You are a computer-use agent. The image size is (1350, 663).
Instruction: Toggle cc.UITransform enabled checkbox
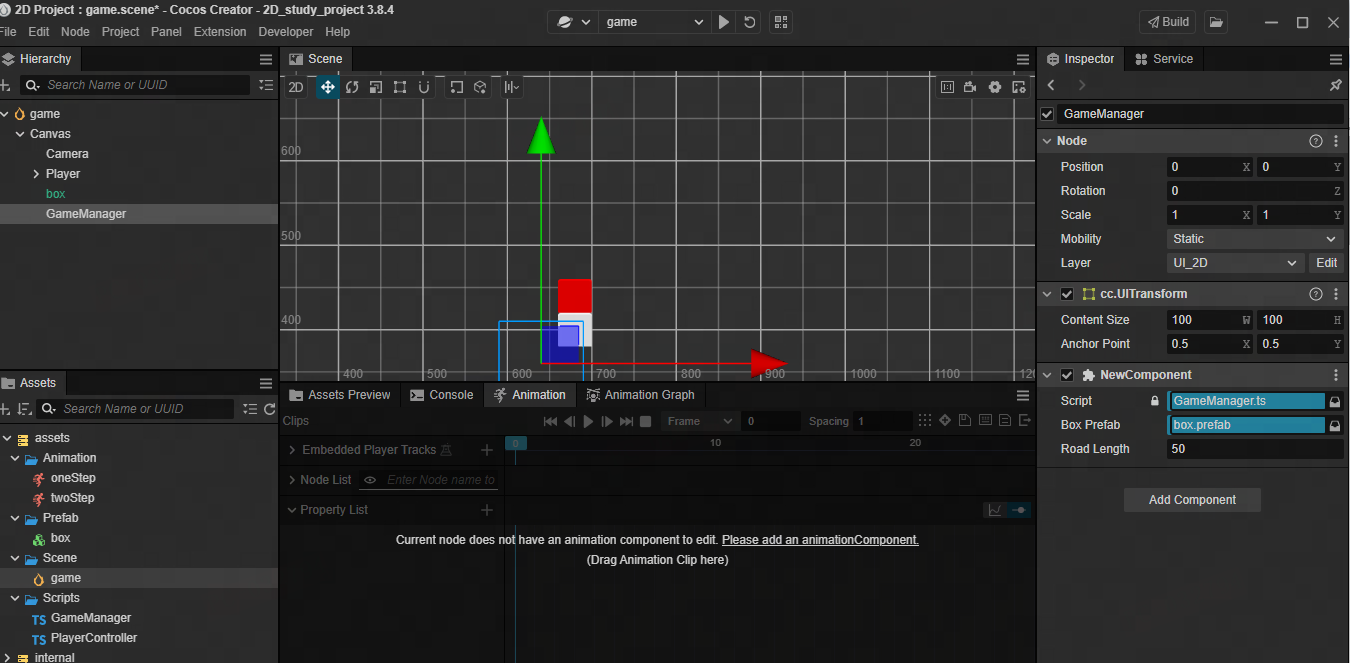[x=1067, y=294]
